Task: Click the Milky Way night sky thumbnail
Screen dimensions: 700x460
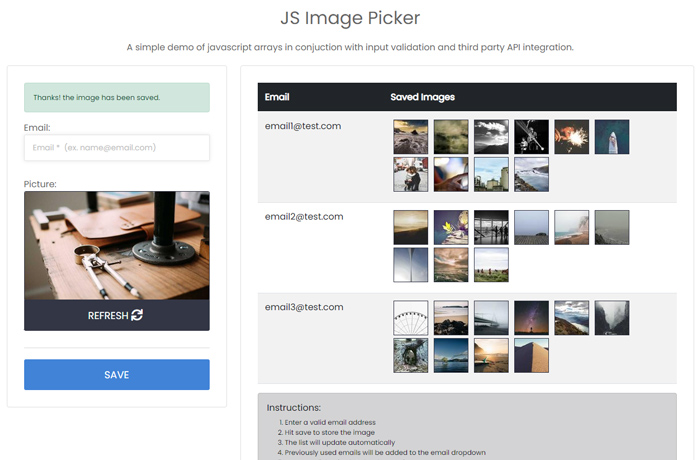Action: (x=531, y=318)
